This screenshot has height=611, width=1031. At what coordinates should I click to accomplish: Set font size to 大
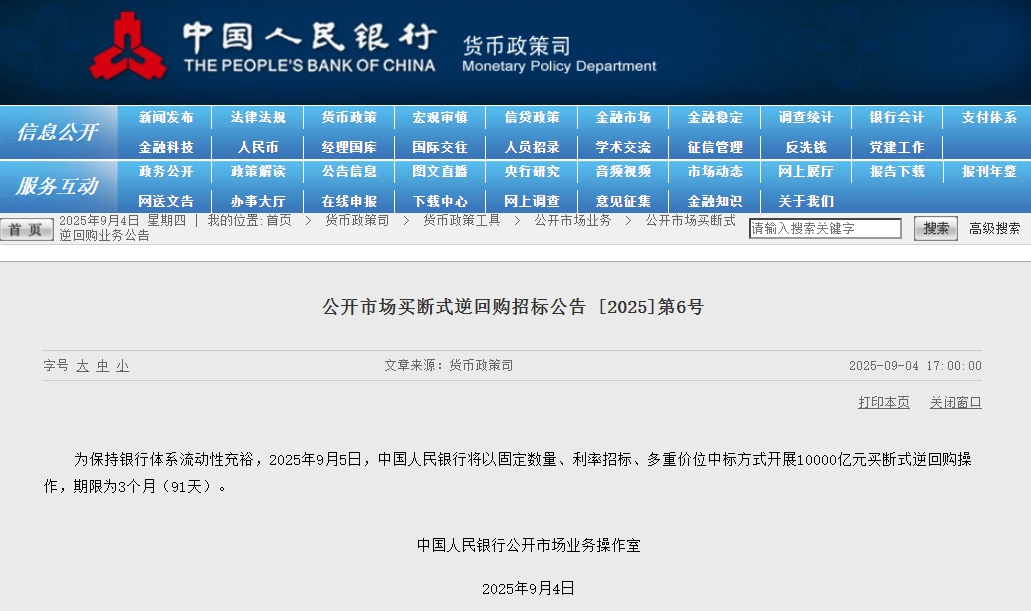pos(82,366)
